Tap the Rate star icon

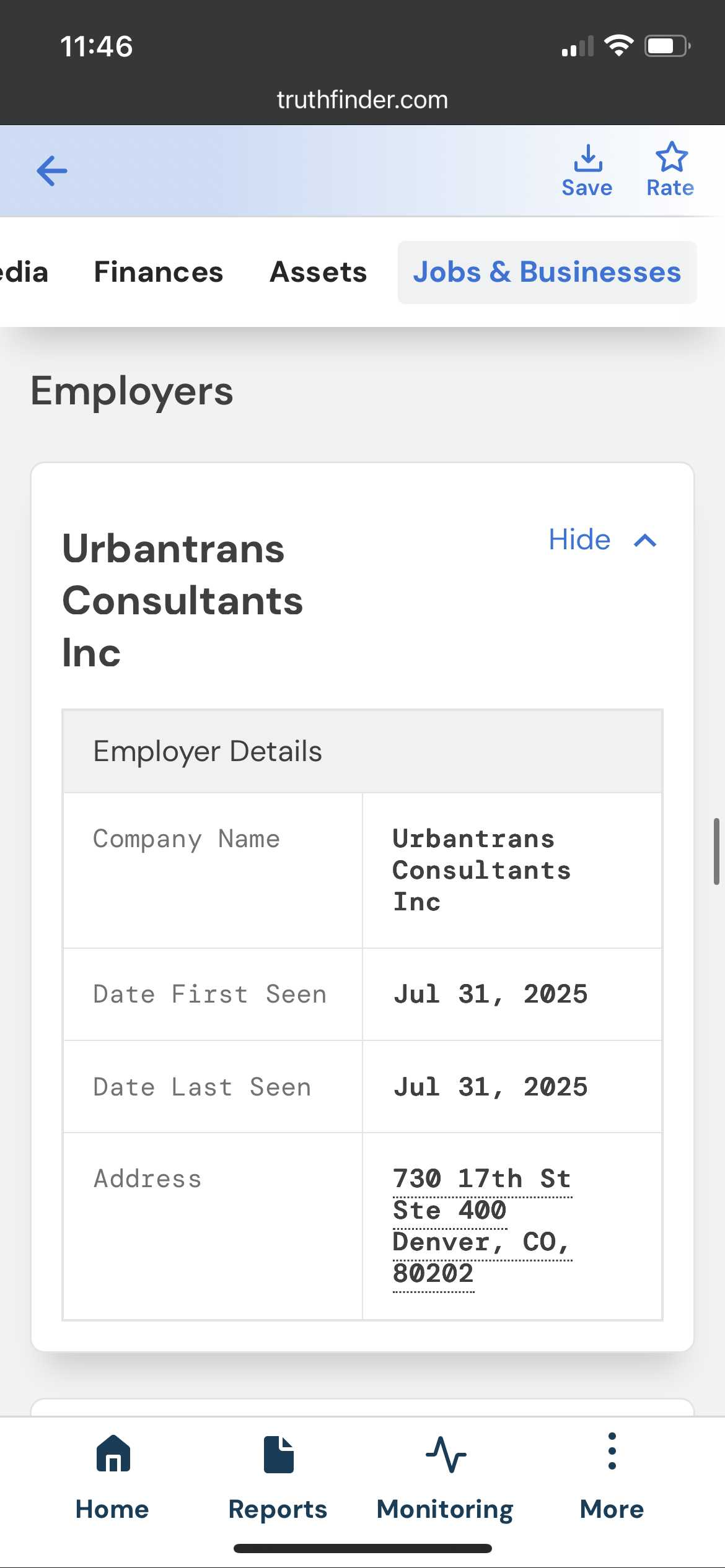(671, 157)
